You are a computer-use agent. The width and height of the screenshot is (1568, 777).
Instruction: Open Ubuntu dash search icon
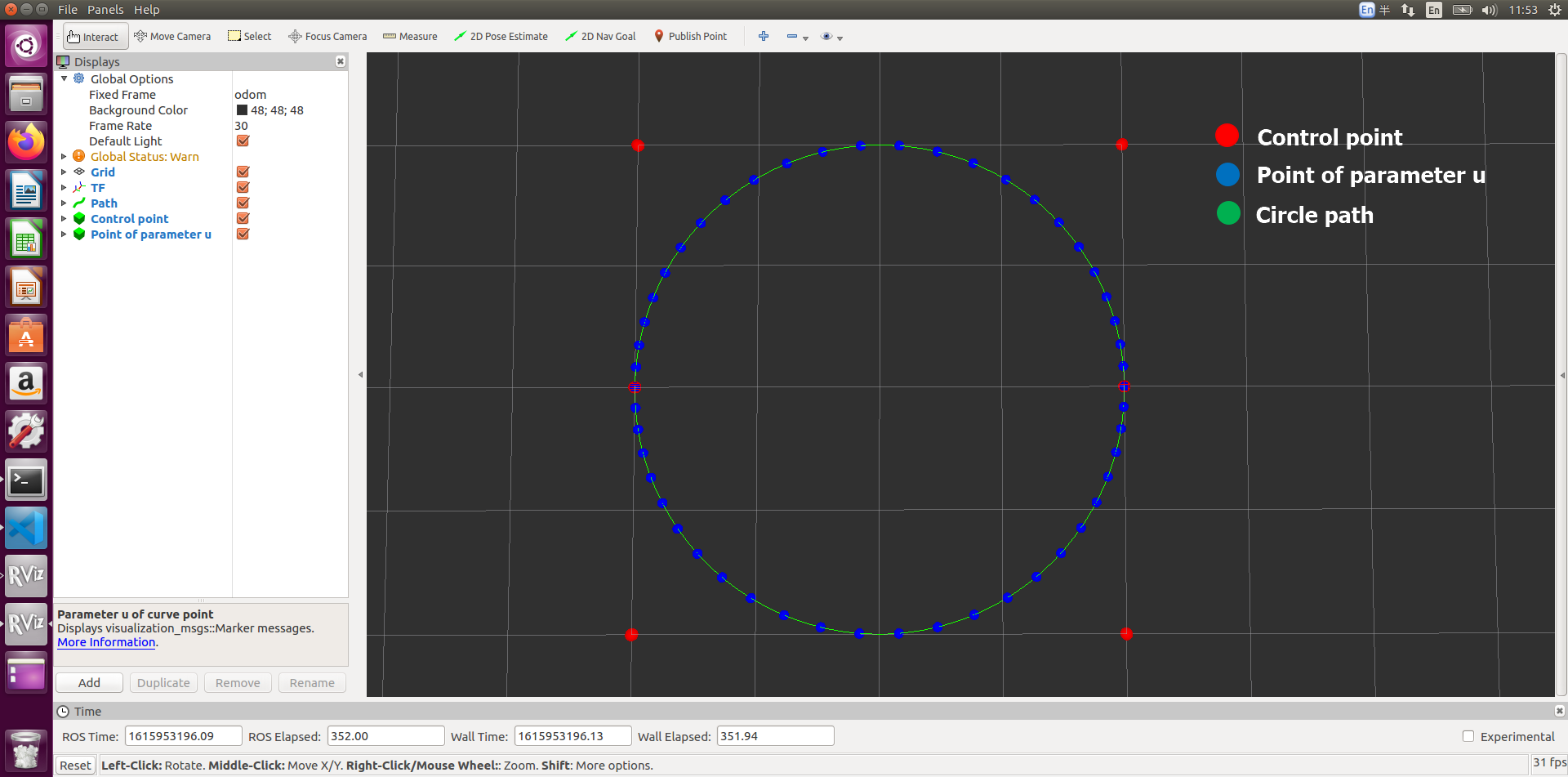[26, 45]
